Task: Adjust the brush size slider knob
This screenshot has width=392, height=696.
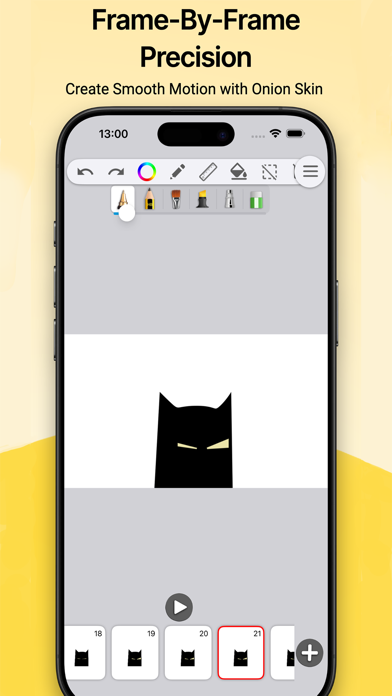Action: tap(127, 214)
